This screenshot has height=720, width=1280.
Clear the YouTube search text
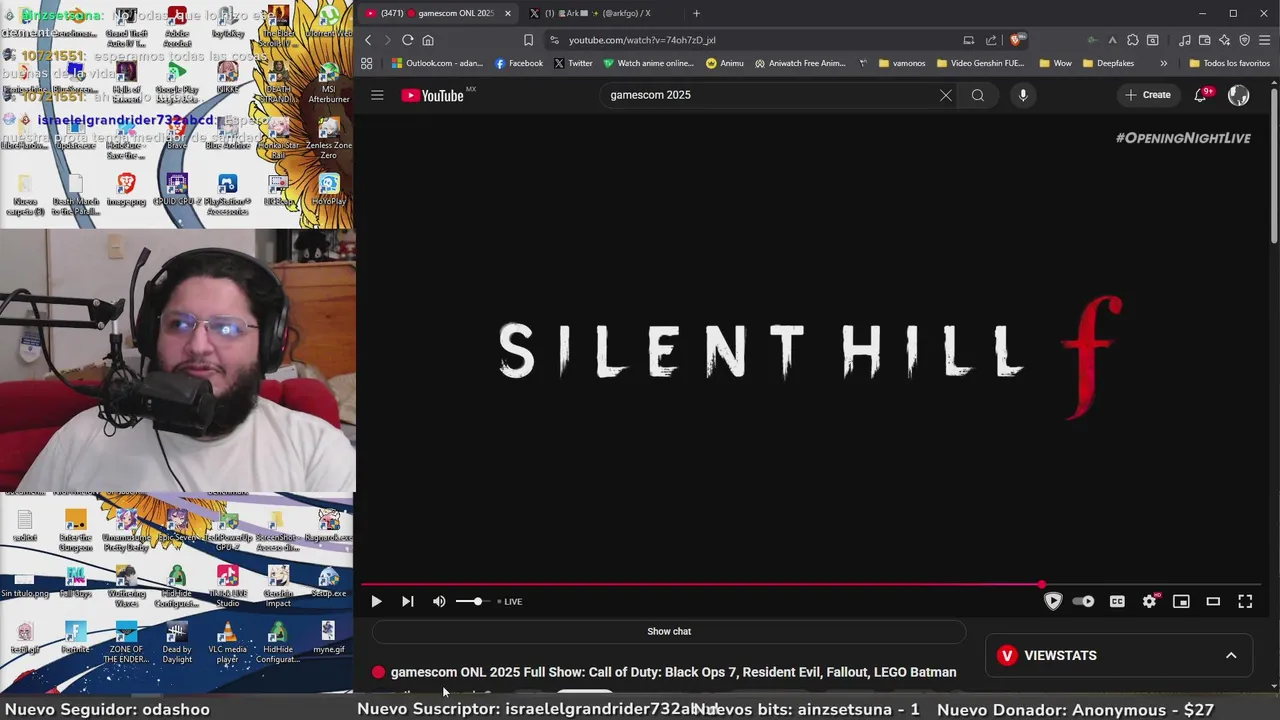tap(945, 95)
